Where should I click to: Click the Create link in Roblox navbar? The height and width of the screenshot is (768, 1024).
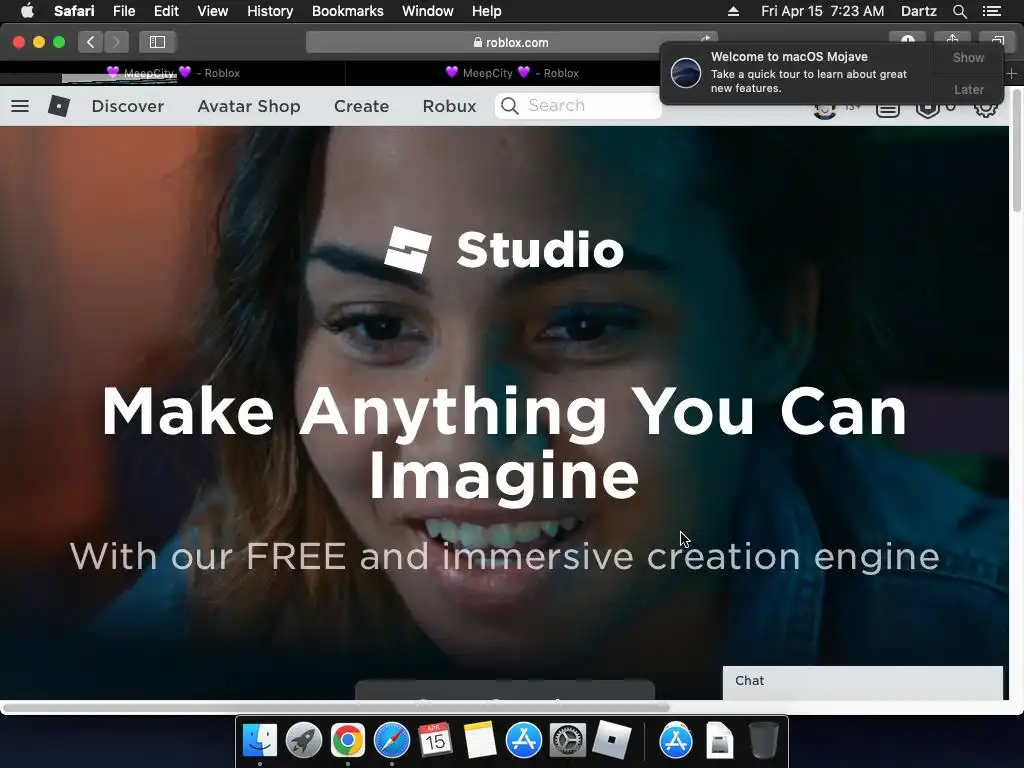tap(361, 106)
